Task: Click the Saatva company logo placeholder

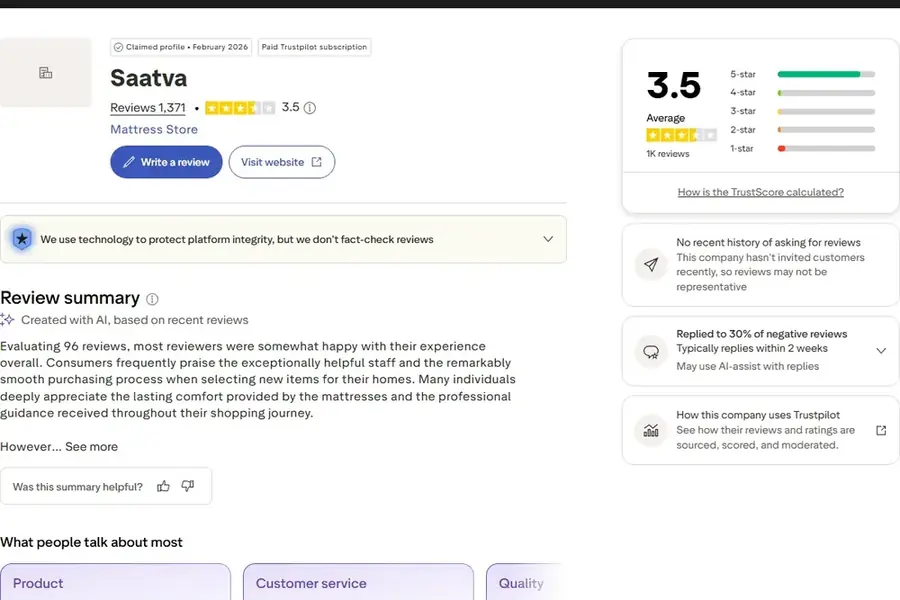Action: point(45,72)
